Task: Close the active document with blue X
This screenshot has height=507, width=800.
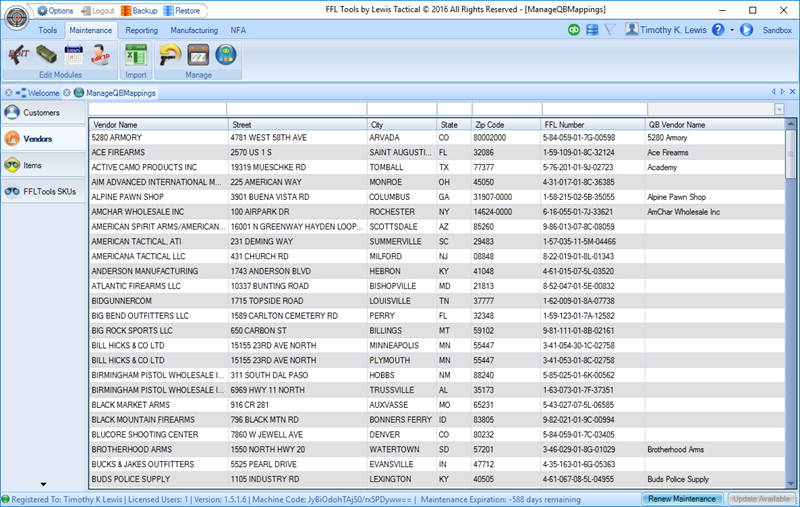Action: tap(792, 92)
